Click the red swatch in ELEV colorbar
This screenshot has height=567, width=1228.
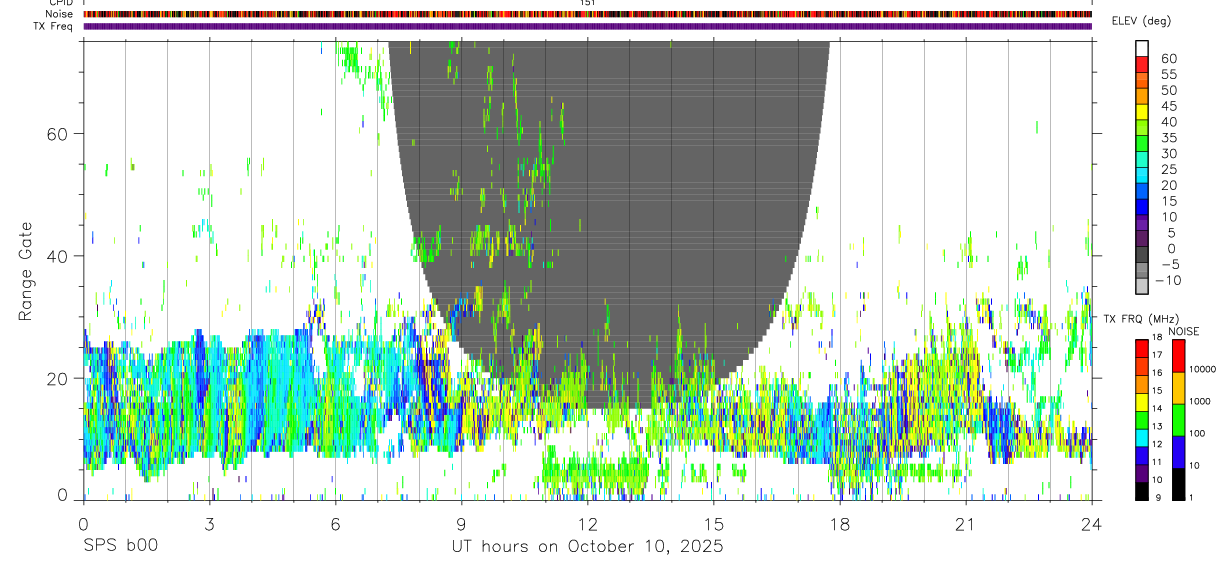[1142, 64]
